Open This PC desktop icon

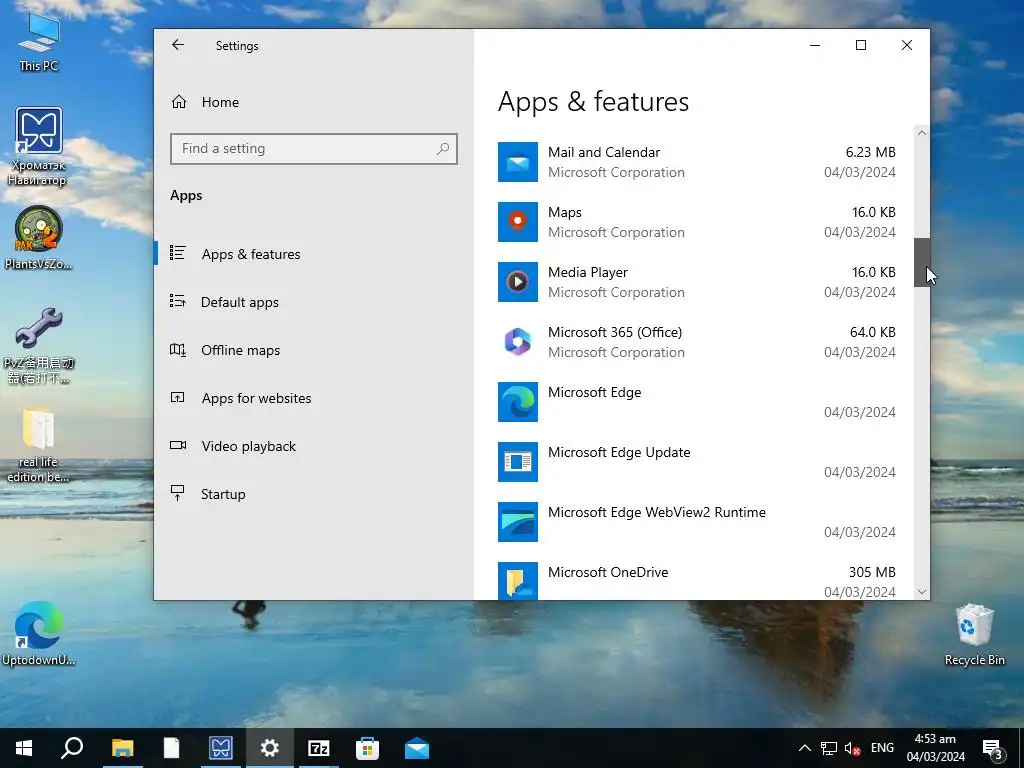pos(38,42)
